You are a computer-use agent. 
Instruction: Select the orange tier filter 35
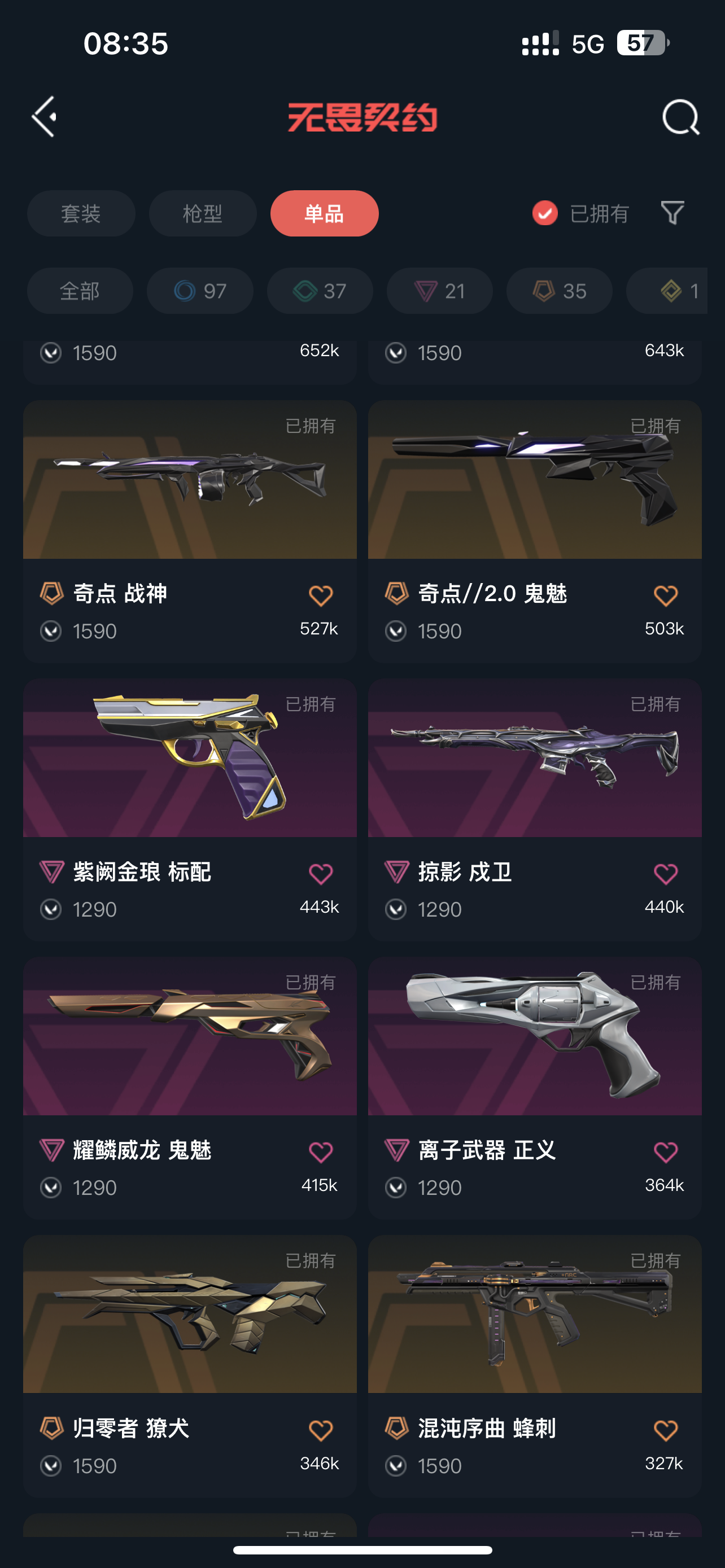pyautogui.click(x=560, y=291)
